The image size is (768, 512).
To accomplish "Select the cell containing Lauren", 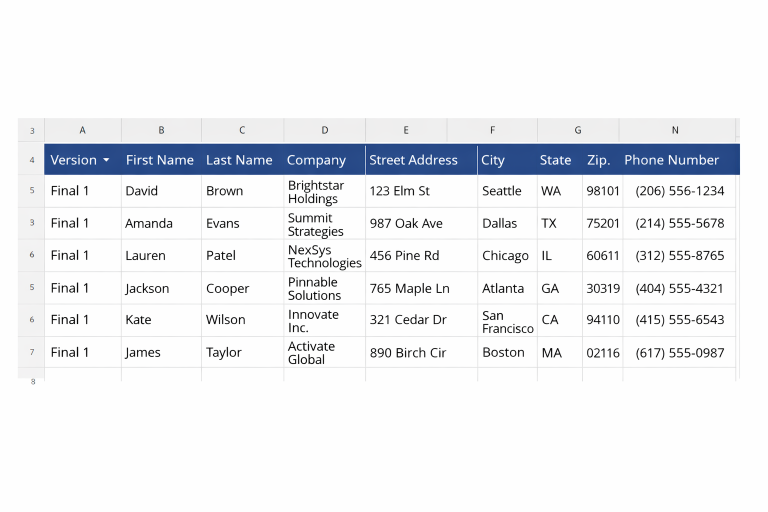I will point(161,256).
